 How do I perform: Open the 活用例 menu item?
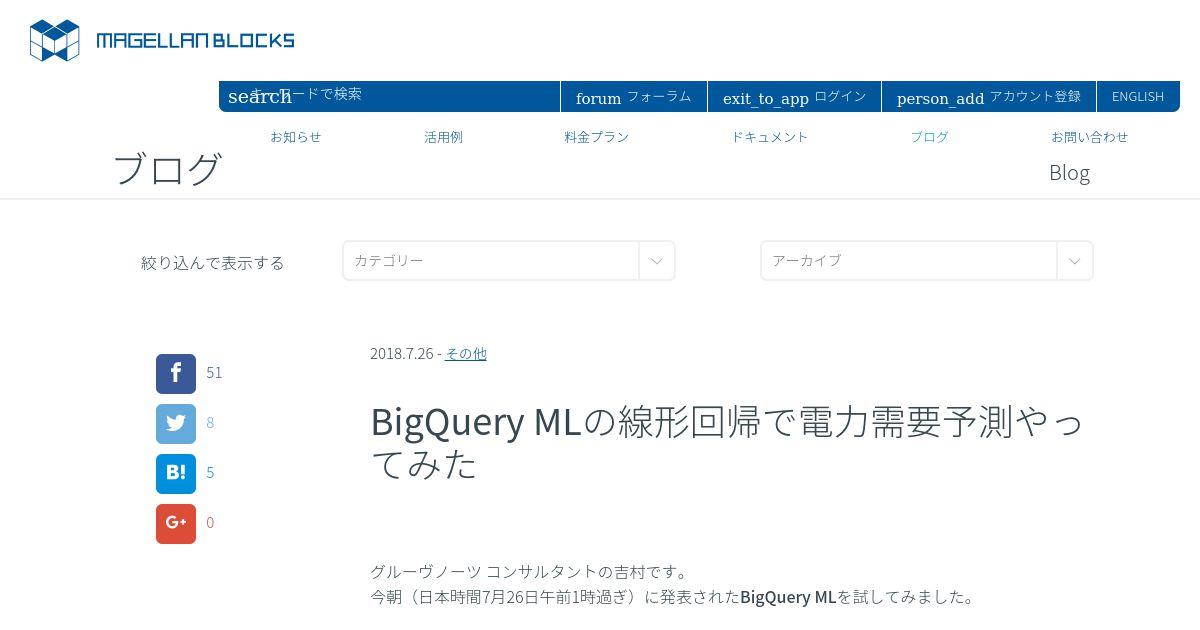[x=443, y=137]
